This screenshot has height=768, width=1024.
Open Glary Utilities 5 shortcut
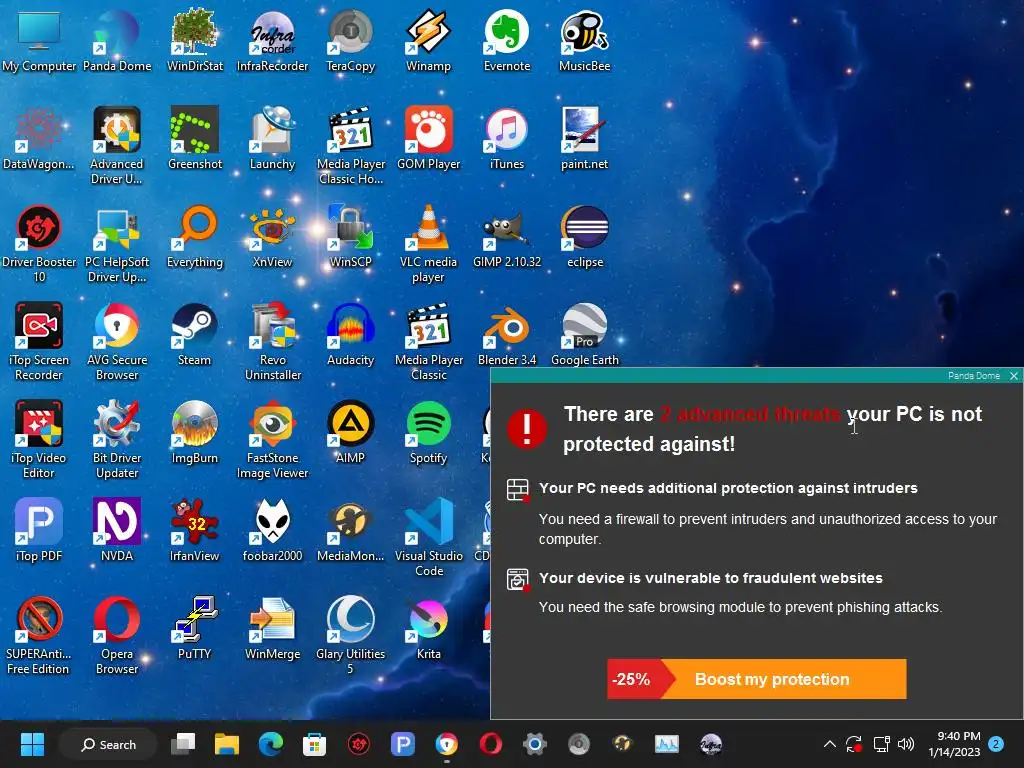pos(351,635)
